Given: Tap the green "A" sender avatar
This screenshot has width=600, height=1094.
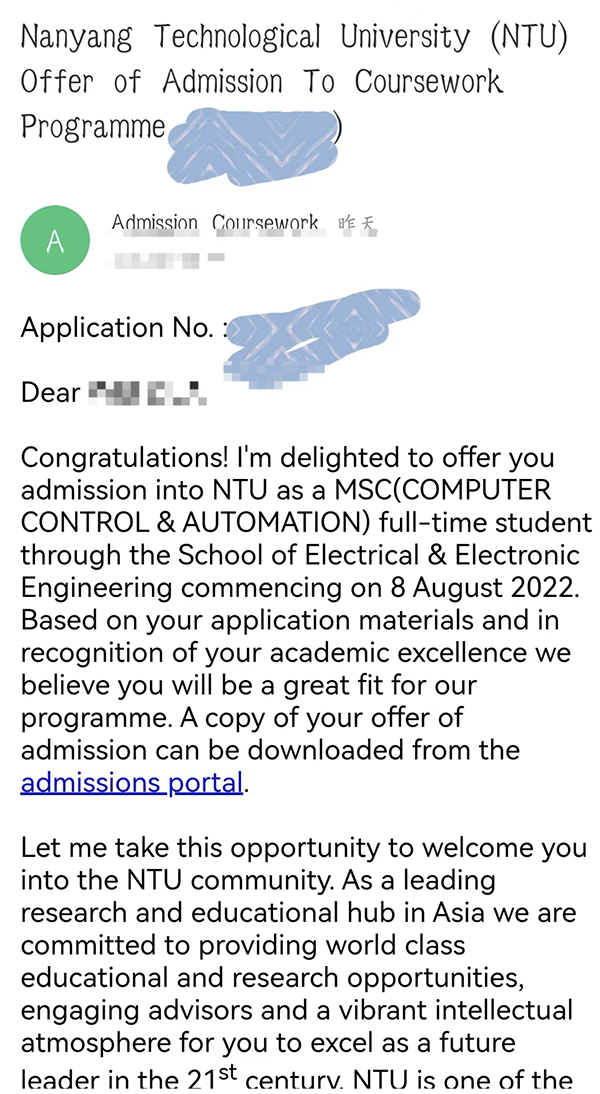Looking at the screenshot, I should tap(55, 241).
